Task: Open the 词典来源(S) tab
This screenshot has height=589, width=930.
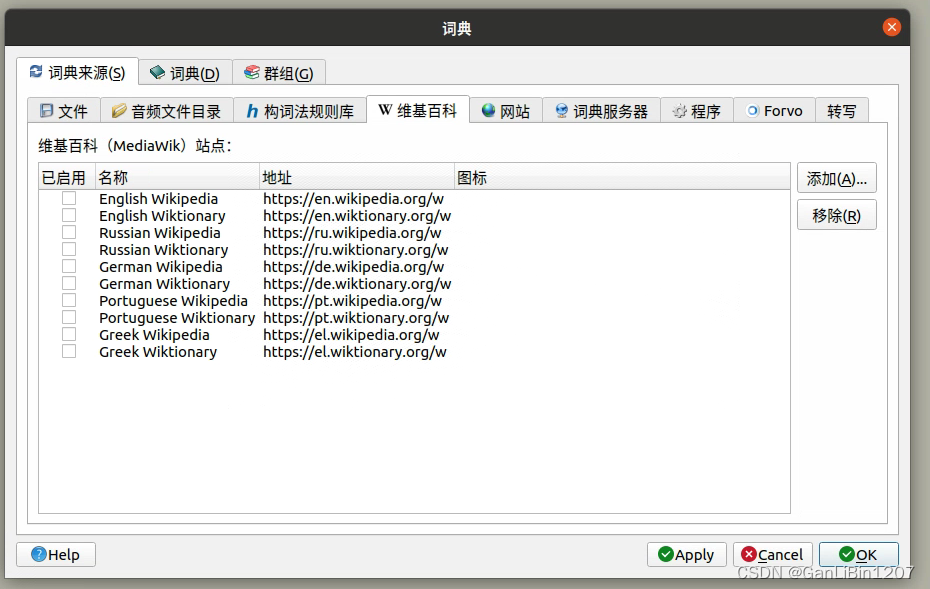Action: tap(78, 72)
